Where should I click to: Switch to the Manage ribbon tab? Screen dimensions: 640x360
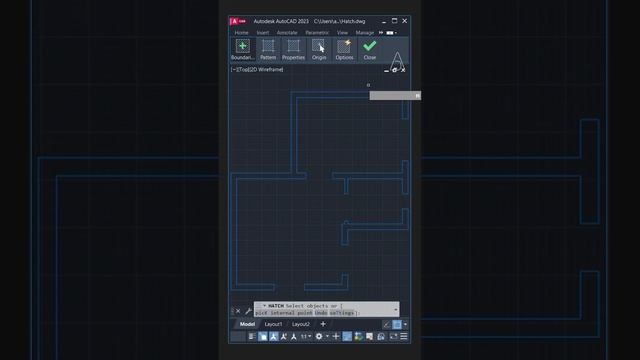[364, 33]
